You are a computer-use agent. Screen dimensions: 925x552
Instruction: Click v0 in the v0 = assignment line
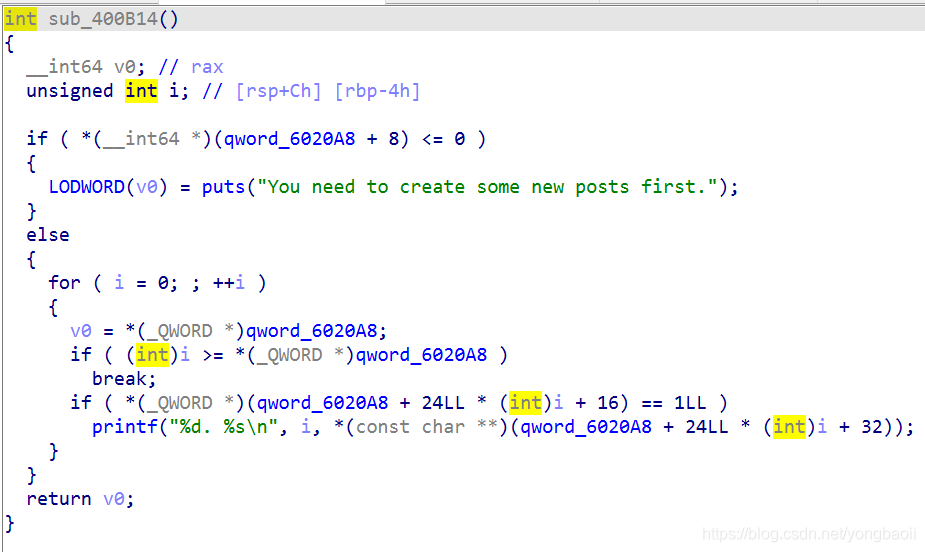[x=81, y=331]
